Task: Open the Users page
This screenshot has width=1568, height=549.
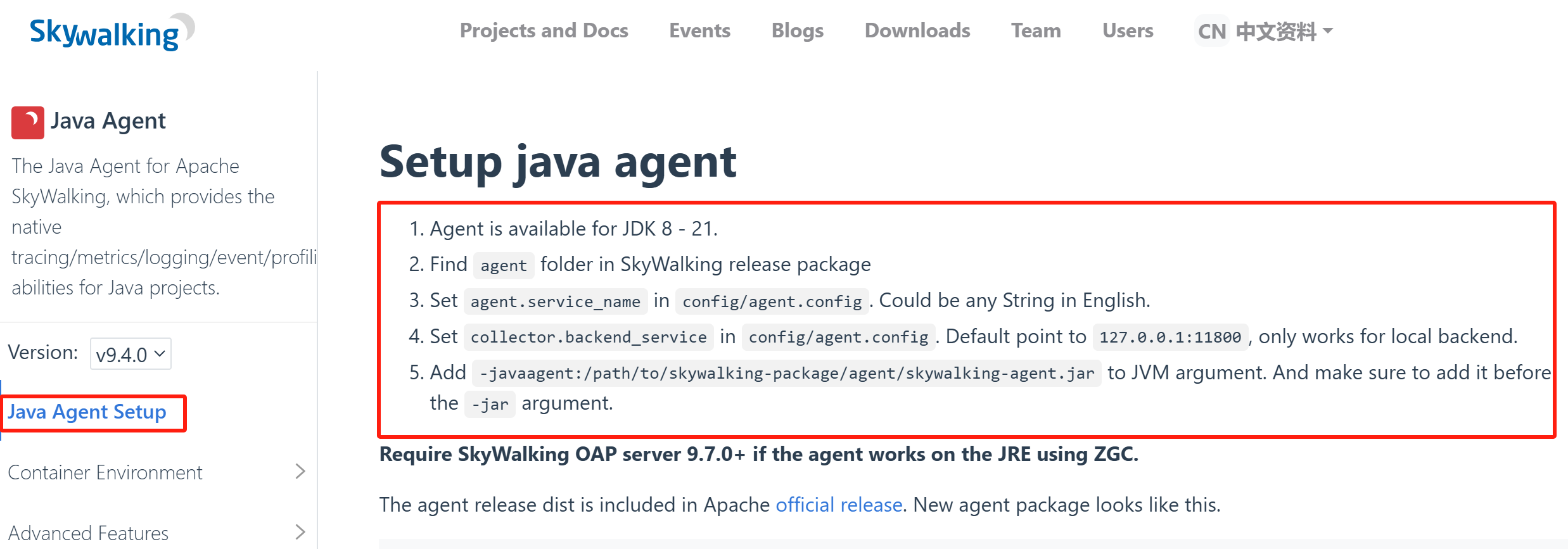Action: coord(1128,30)
